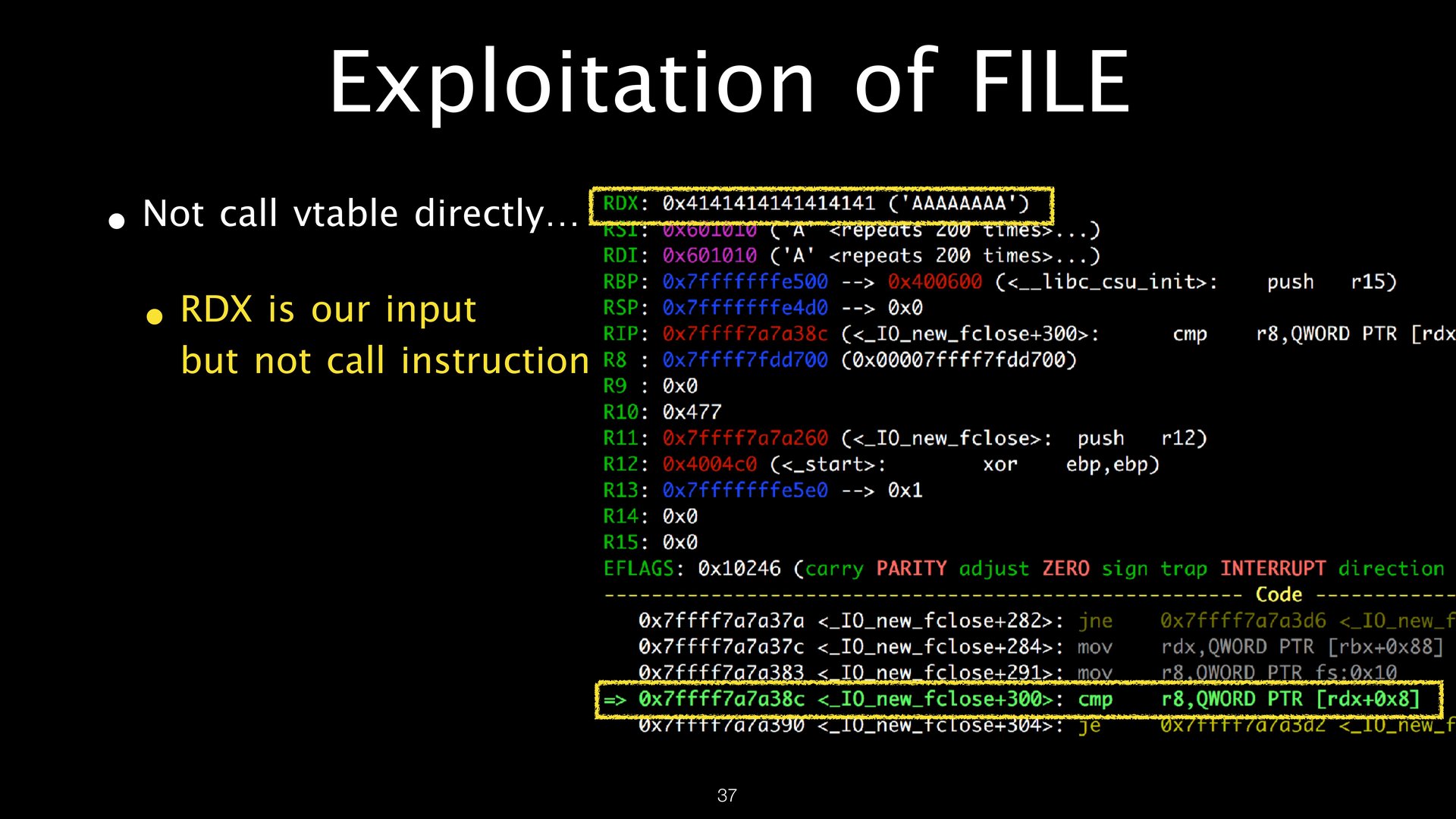This screenshot has width=1456, height=819.
Task: Click the RBP register address 0x7fffffffe500
Action: coord(745,282)
